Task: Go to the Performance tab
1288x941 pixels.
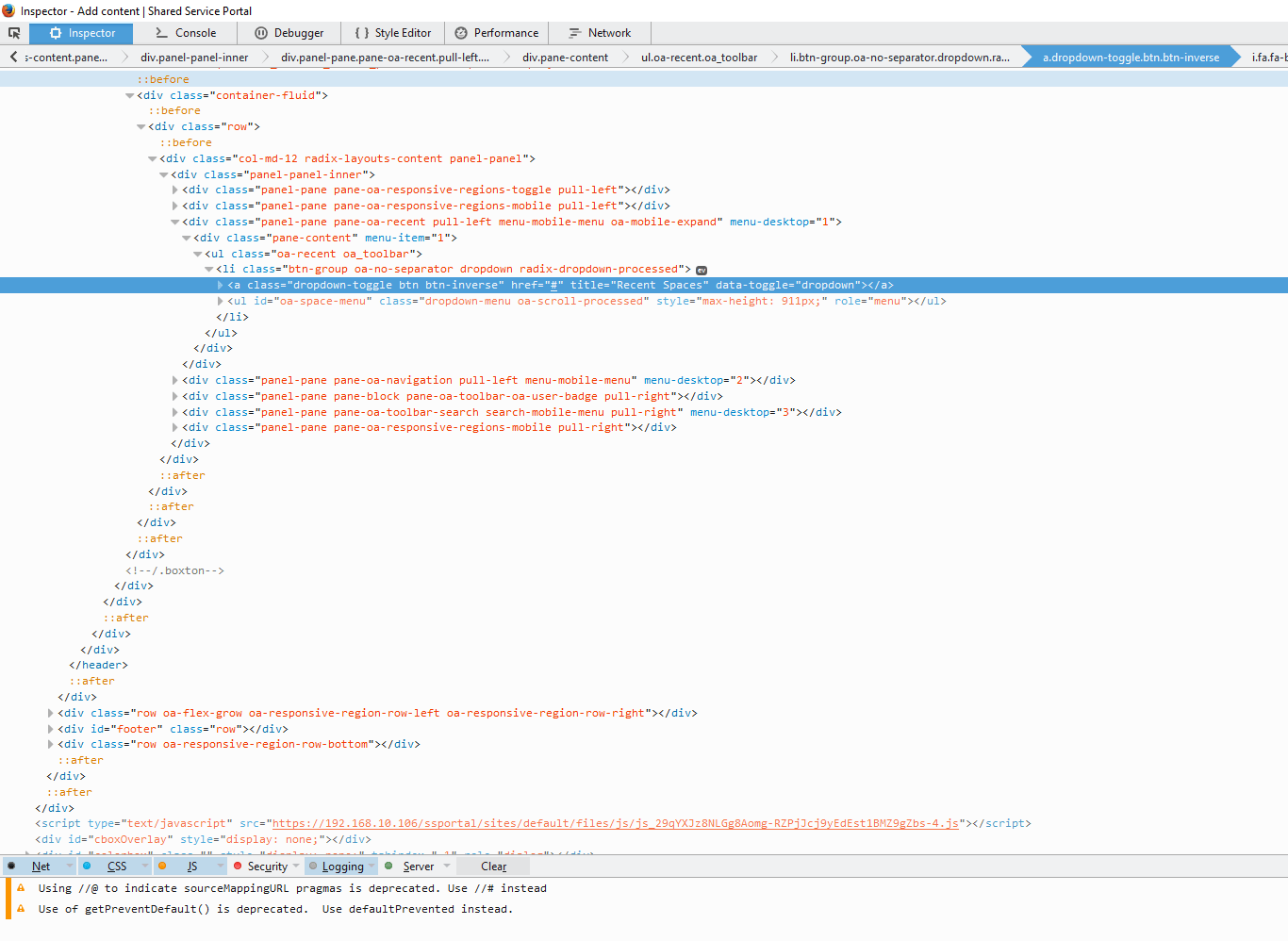Action: (x=496, y=33)
